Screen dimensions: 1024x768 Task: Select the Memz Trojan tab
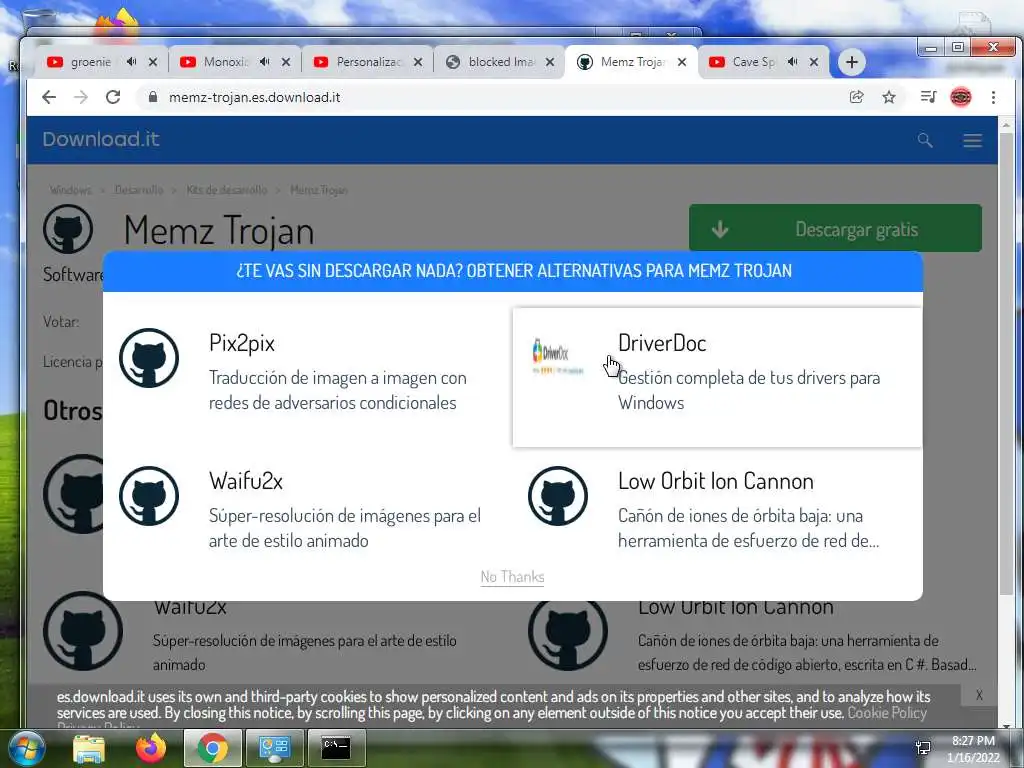pos(632,62)
